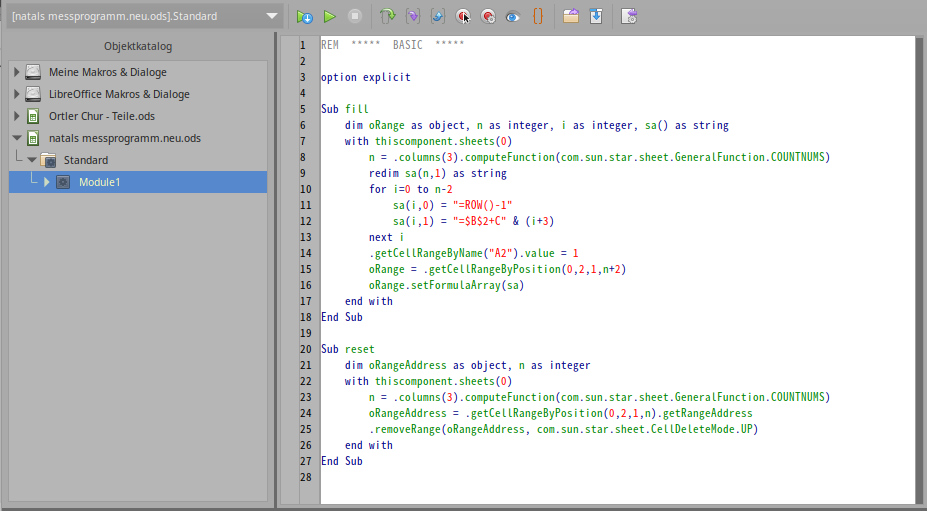Viewport: 927px width, 511px height.
Task: Collapse the natals messprogramm.neu.ods node
Action: pyautogui.click(x=17, y=138)
